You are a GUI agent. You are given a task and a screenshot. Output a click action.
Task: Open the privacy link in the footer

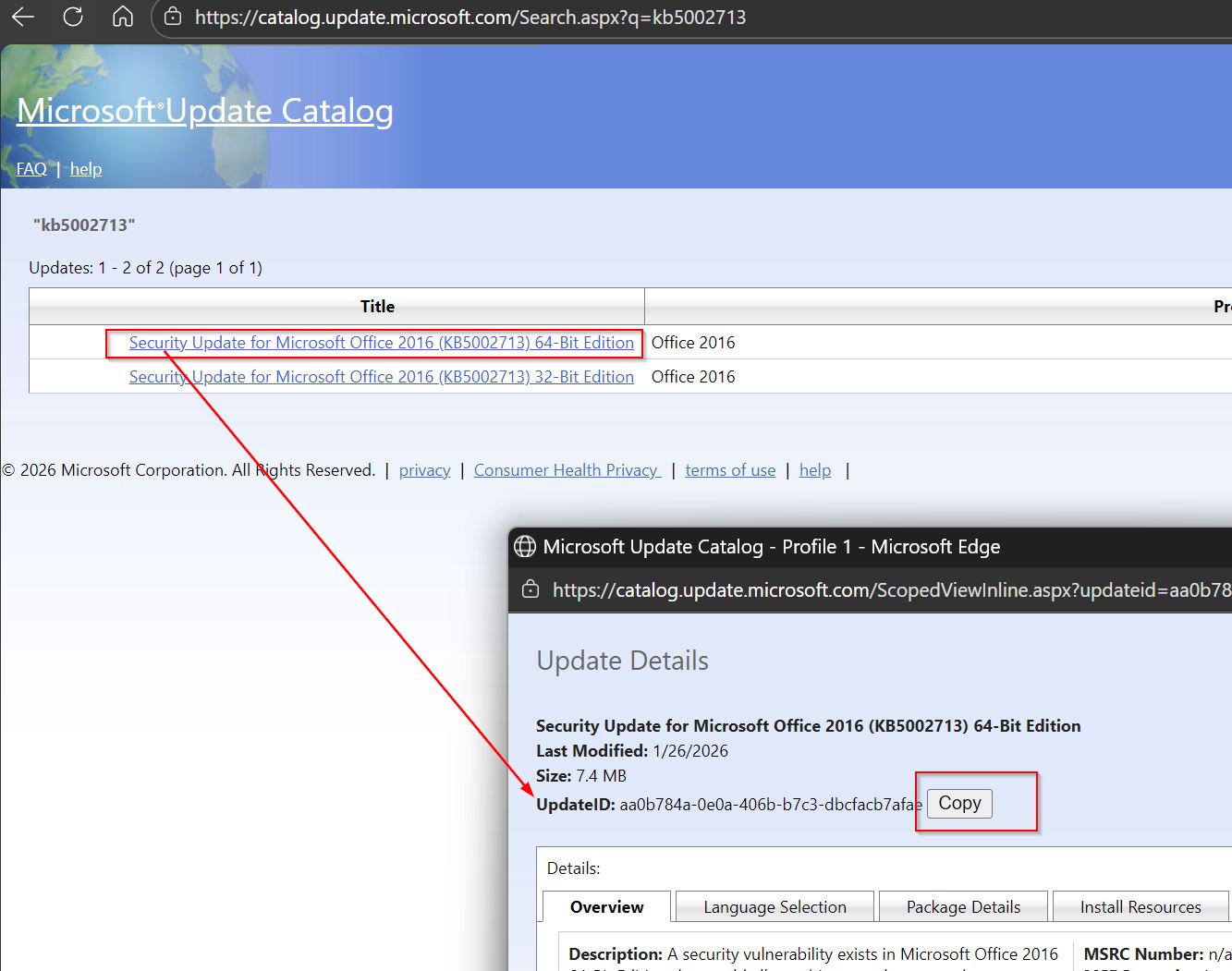(x=424, y=469)
